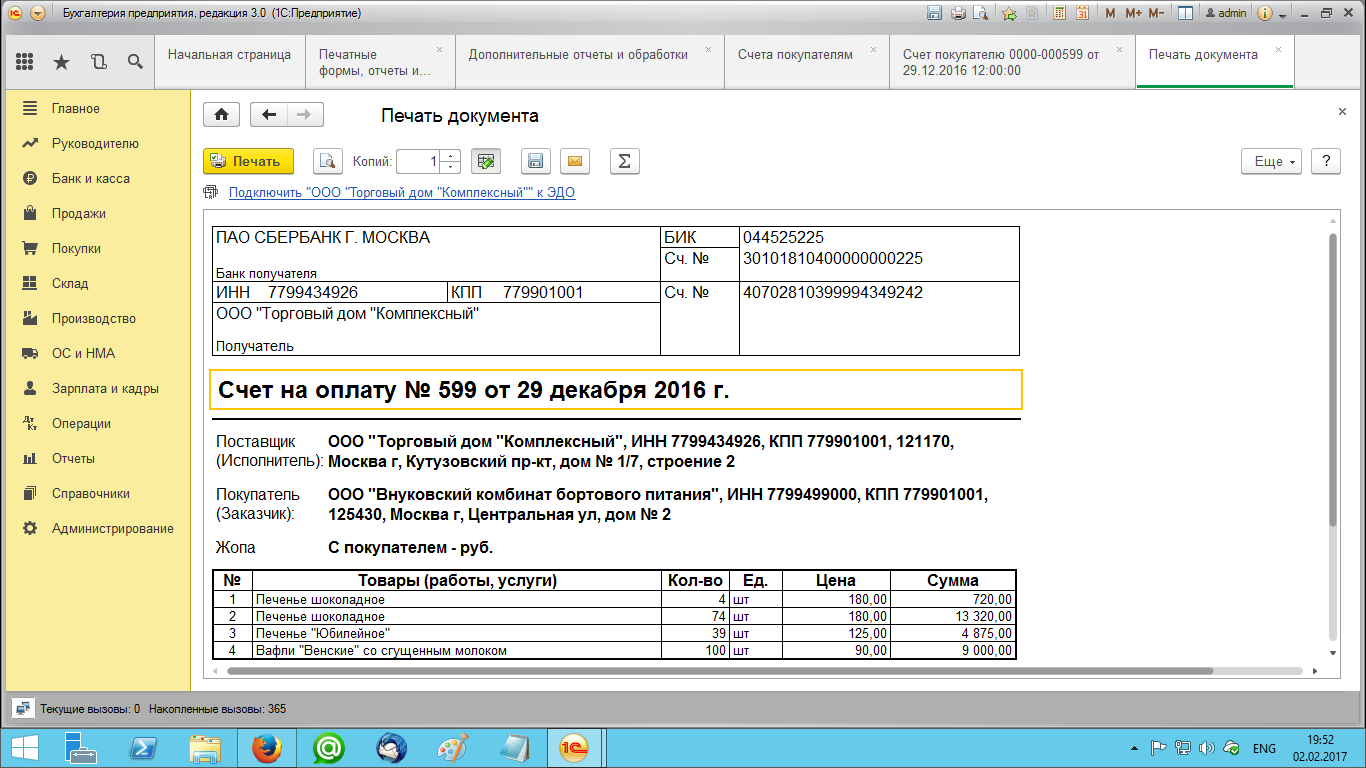Screen dimensions: 1366x768
Task: Click the admin user label
Action: (x=1225, y=14)
